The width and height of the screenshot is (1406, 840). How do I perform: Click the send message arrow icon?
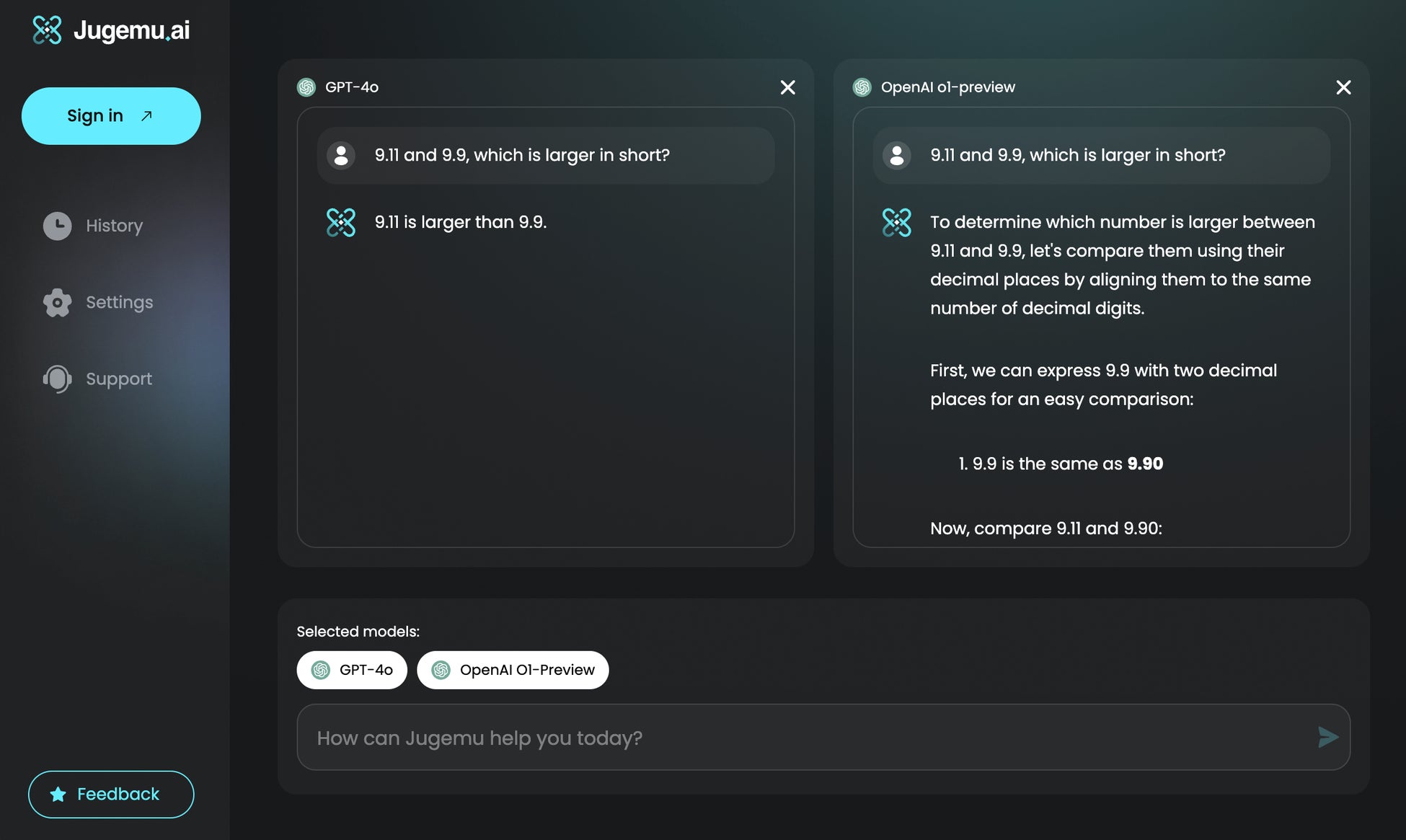[1327, 737]
